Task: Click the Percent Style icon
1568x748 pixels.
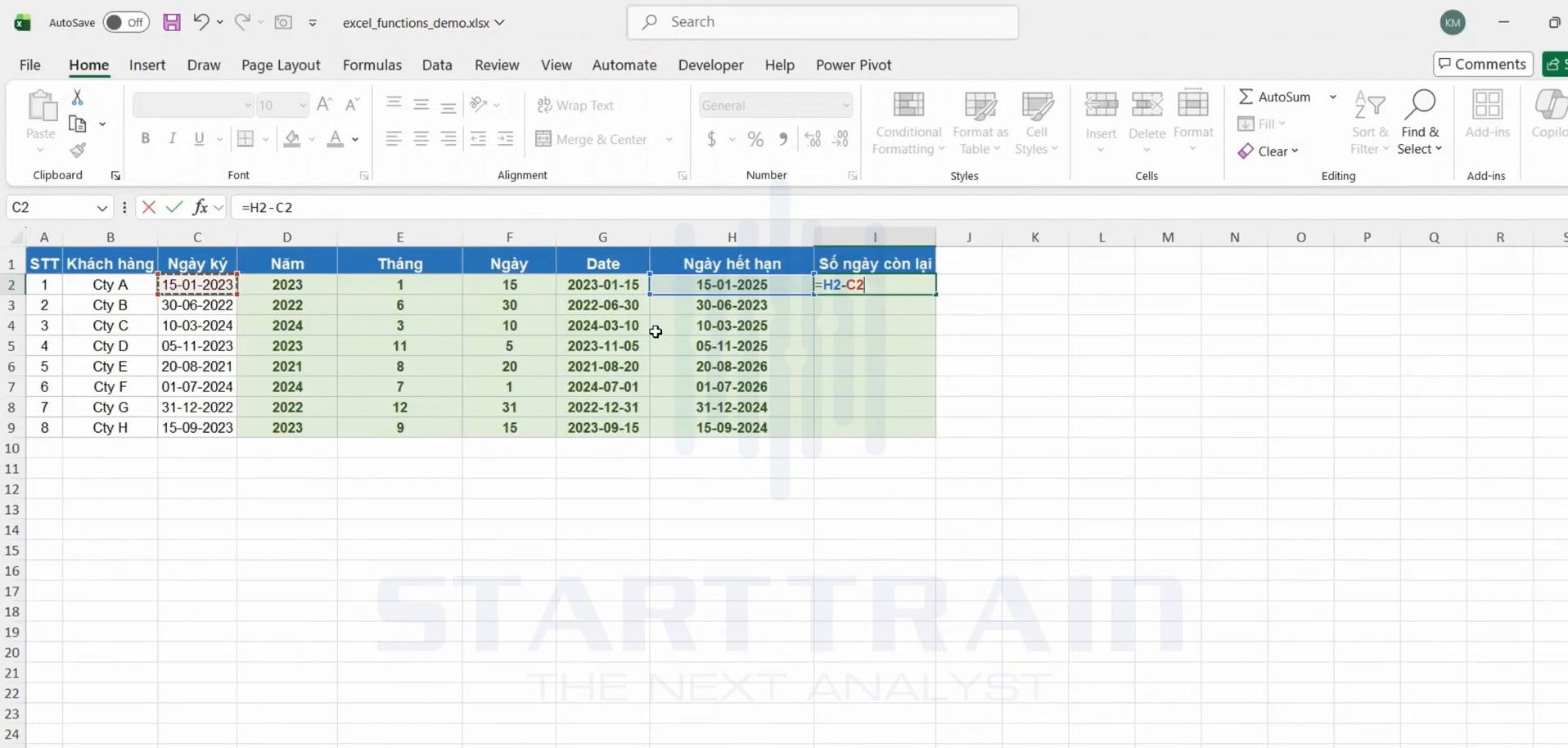Action: (x=755, y=139)
